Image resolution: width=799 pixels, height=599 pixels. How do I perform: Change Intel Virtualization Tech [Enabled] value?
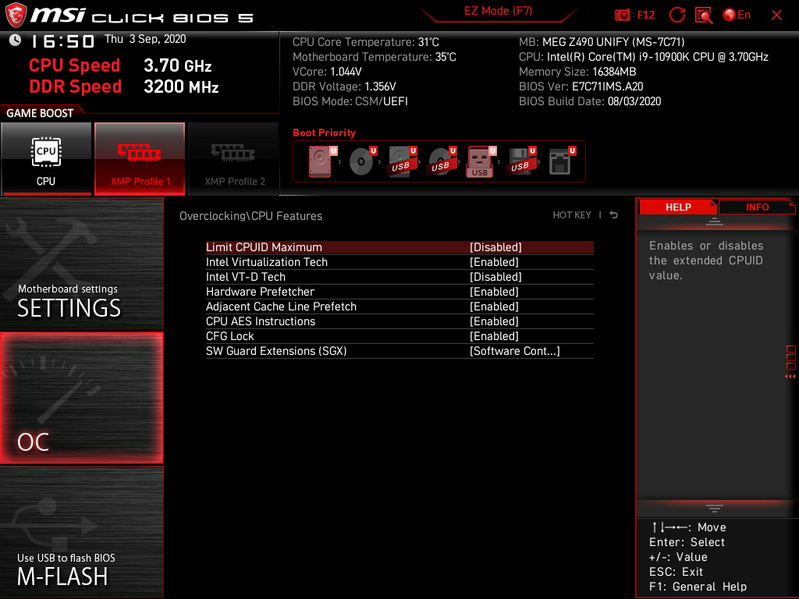[494, 262]
